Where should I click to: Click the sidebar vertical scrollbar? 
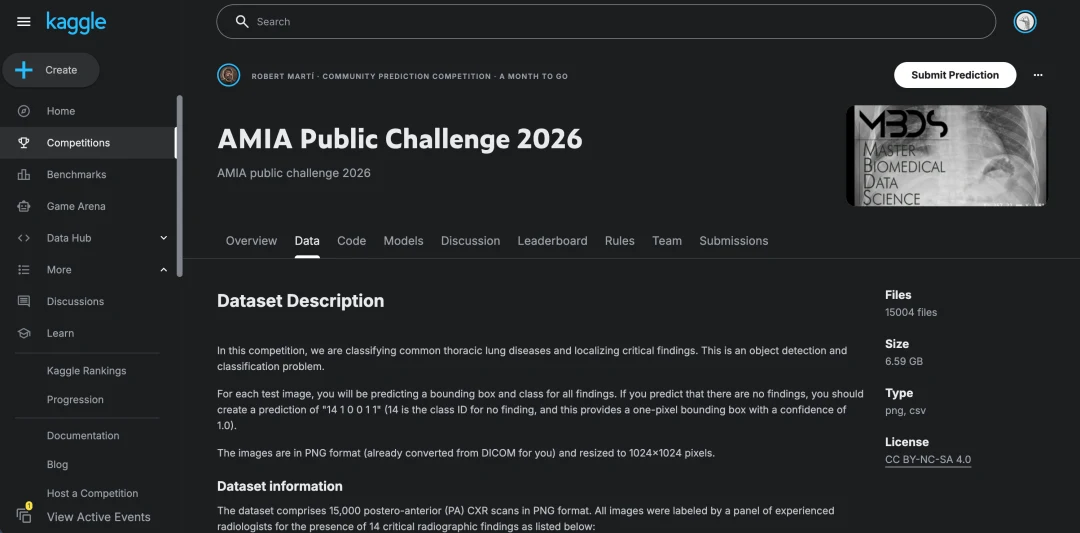coord(180,186)
